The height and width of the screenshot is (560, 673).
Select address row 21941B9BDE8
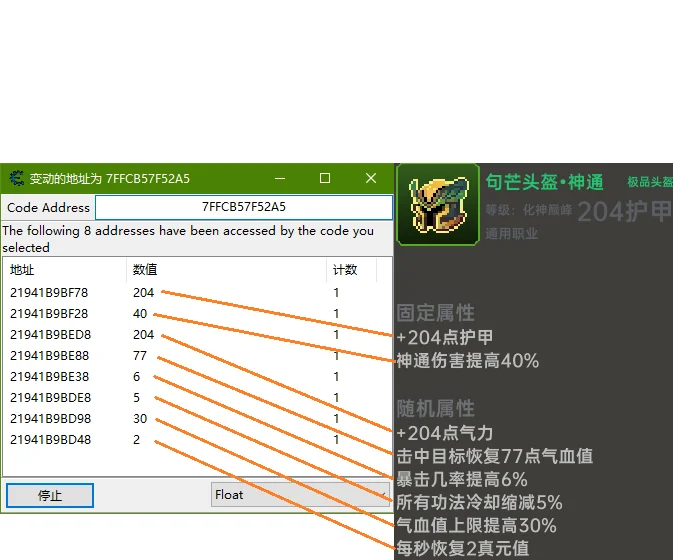click(x=49, y=398)
